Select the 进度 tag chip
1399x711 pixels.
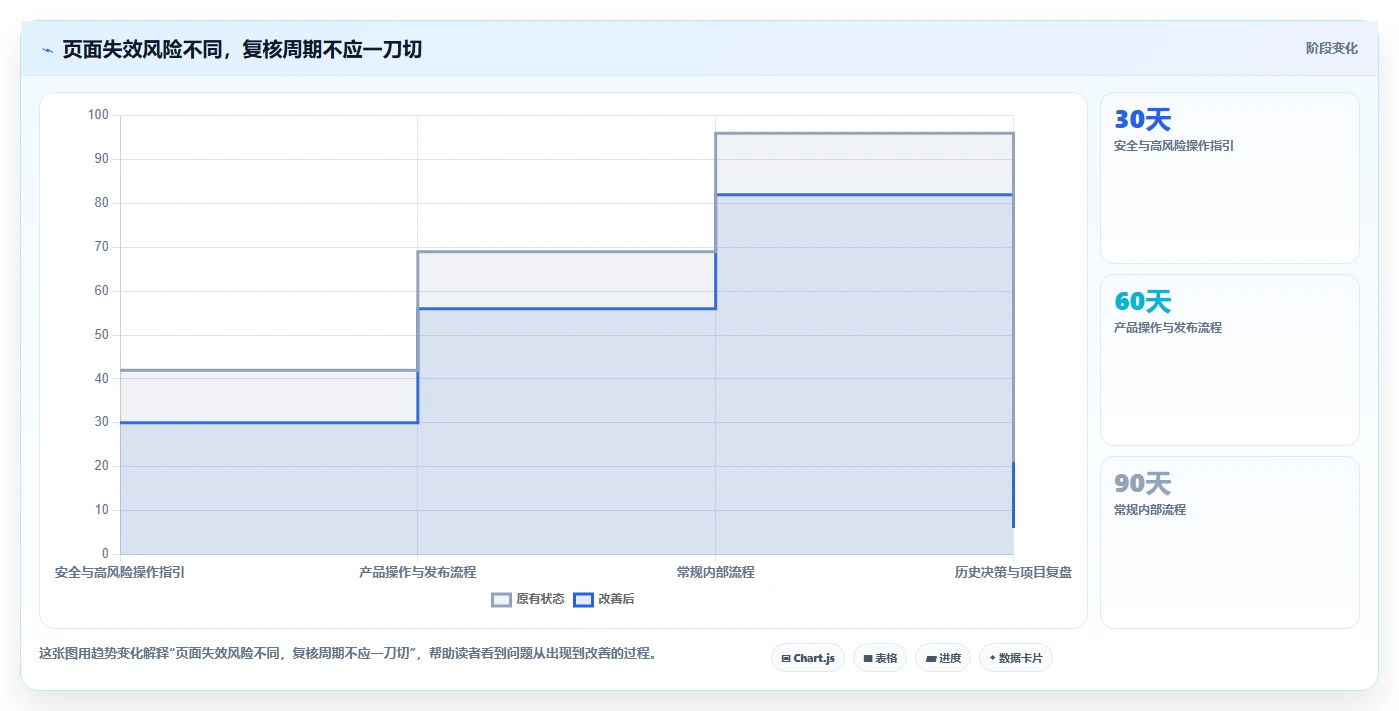coord(943,658)
